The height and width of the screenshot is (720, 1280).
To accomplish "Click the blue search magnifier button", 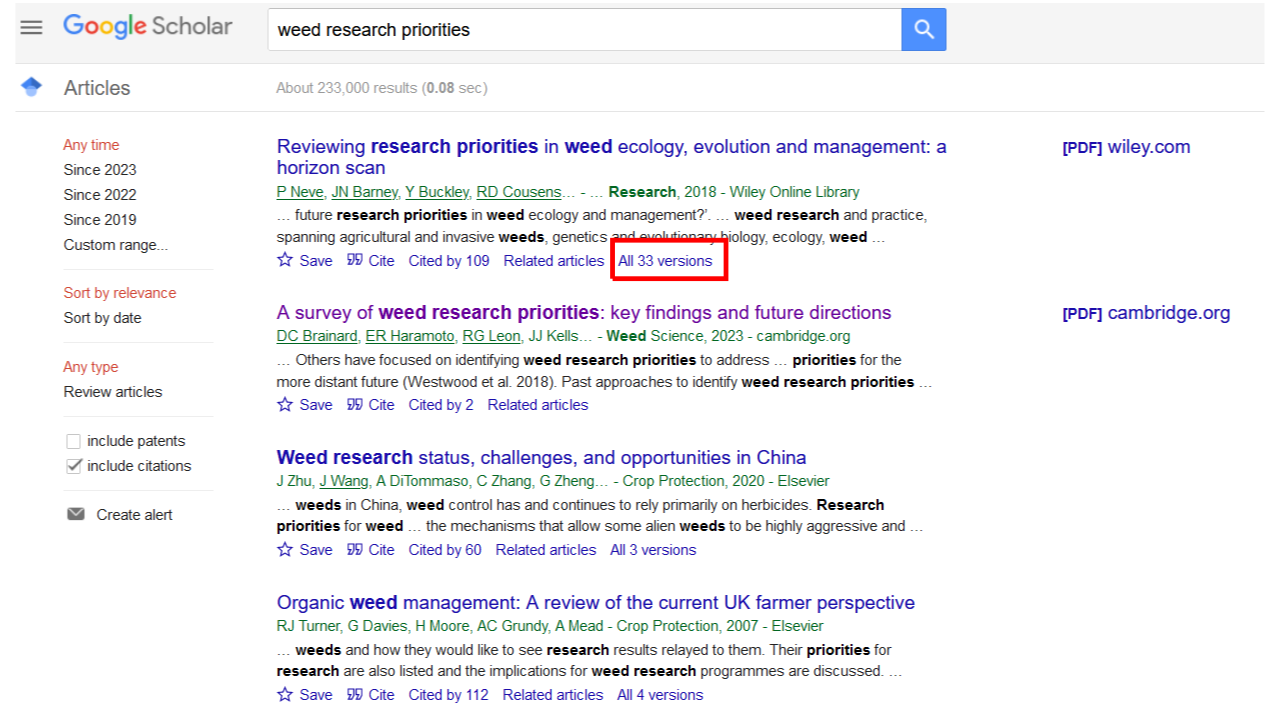I will [923, 30].
